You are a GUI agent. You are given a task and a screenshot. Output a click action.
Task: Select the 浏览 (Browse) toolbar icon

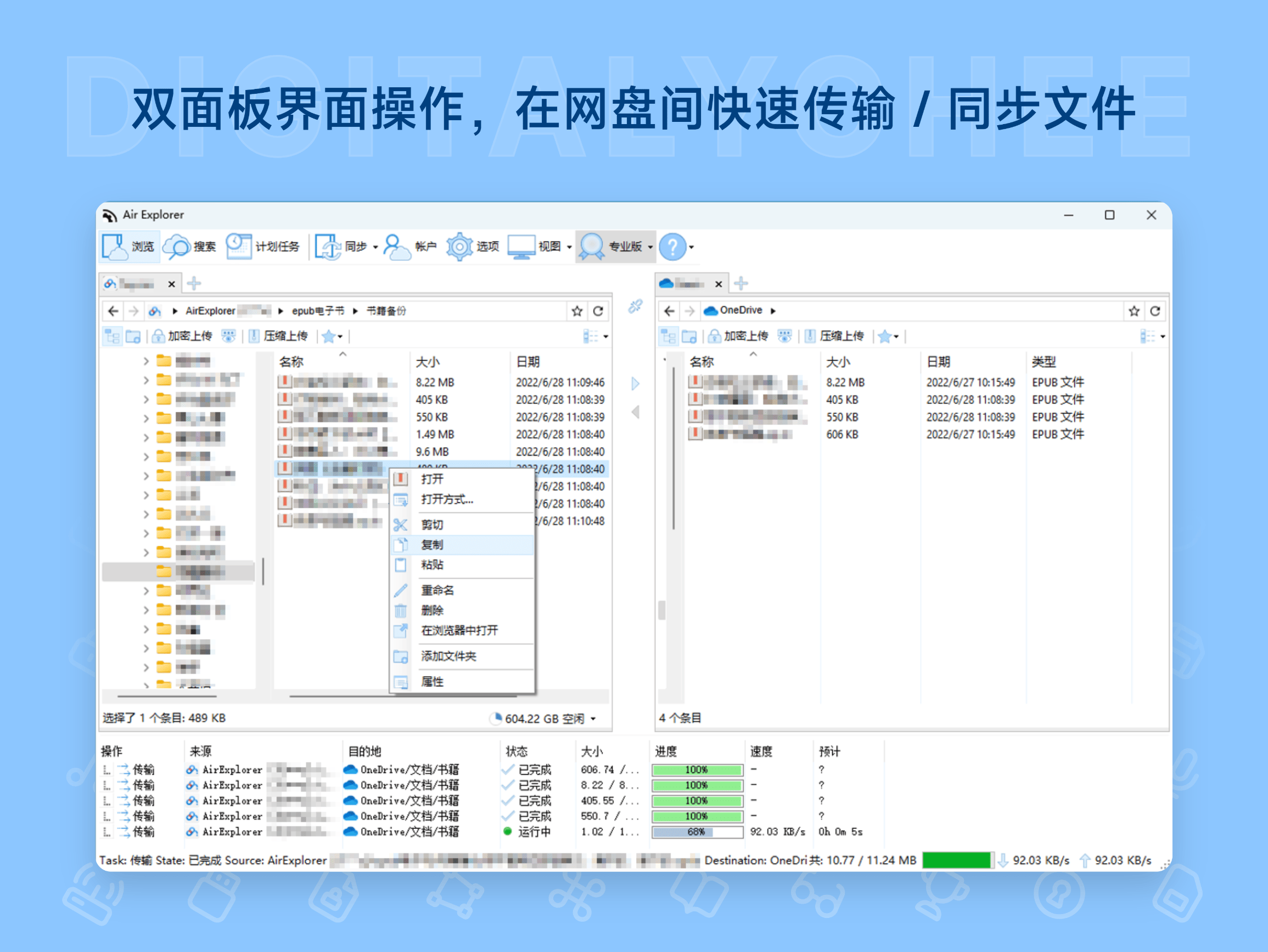(130, 247)
